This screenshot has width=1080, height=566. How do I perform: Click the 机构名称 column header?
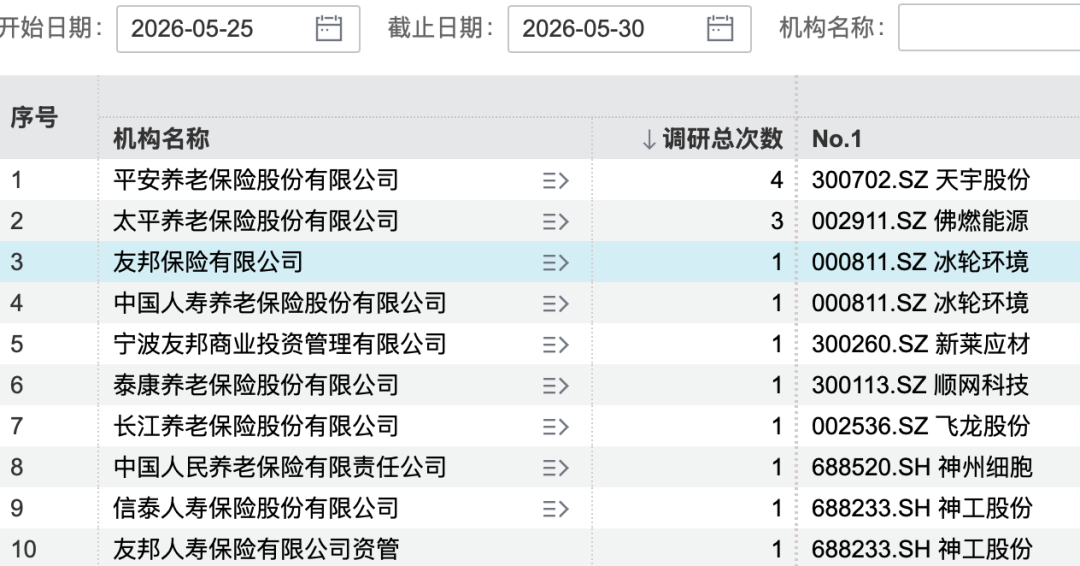161,138
